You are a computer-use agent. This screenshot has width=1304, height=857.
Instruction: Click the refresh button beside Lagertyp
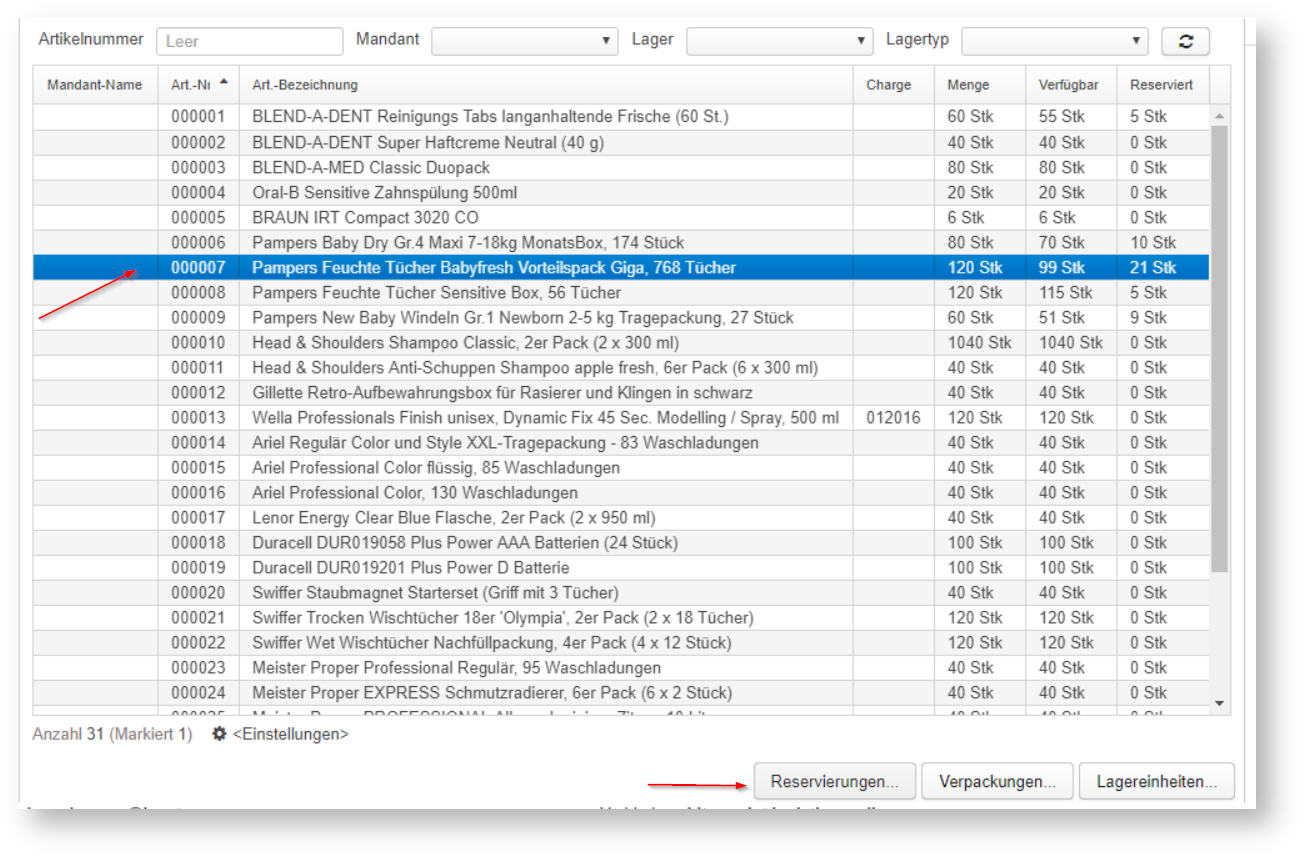(1185, 41)
